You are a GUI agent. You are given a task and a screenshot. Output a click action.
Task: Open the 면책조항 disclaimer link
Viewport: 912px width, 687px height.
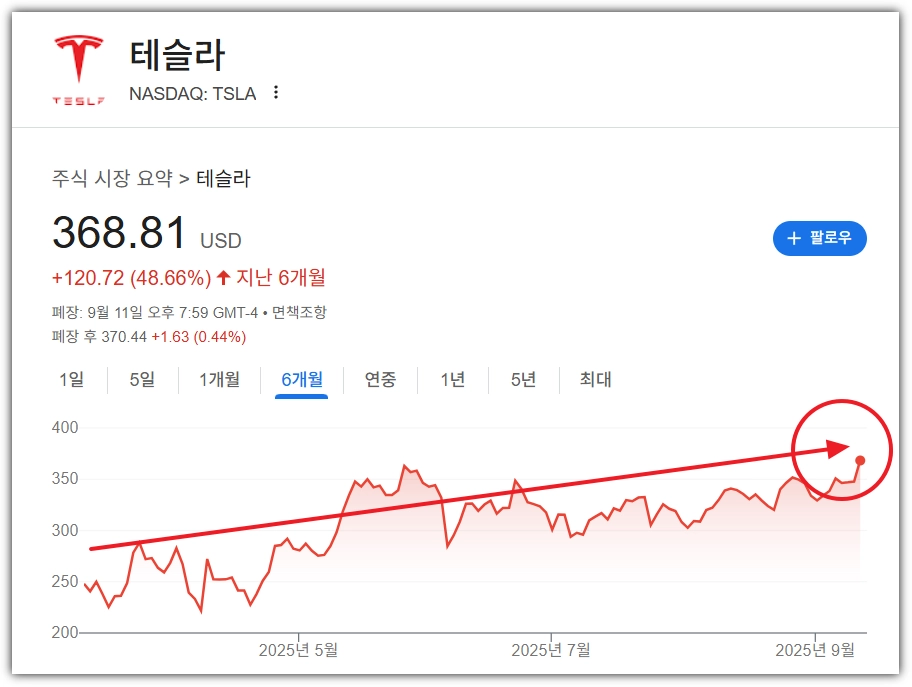click(x=299, y=313)
